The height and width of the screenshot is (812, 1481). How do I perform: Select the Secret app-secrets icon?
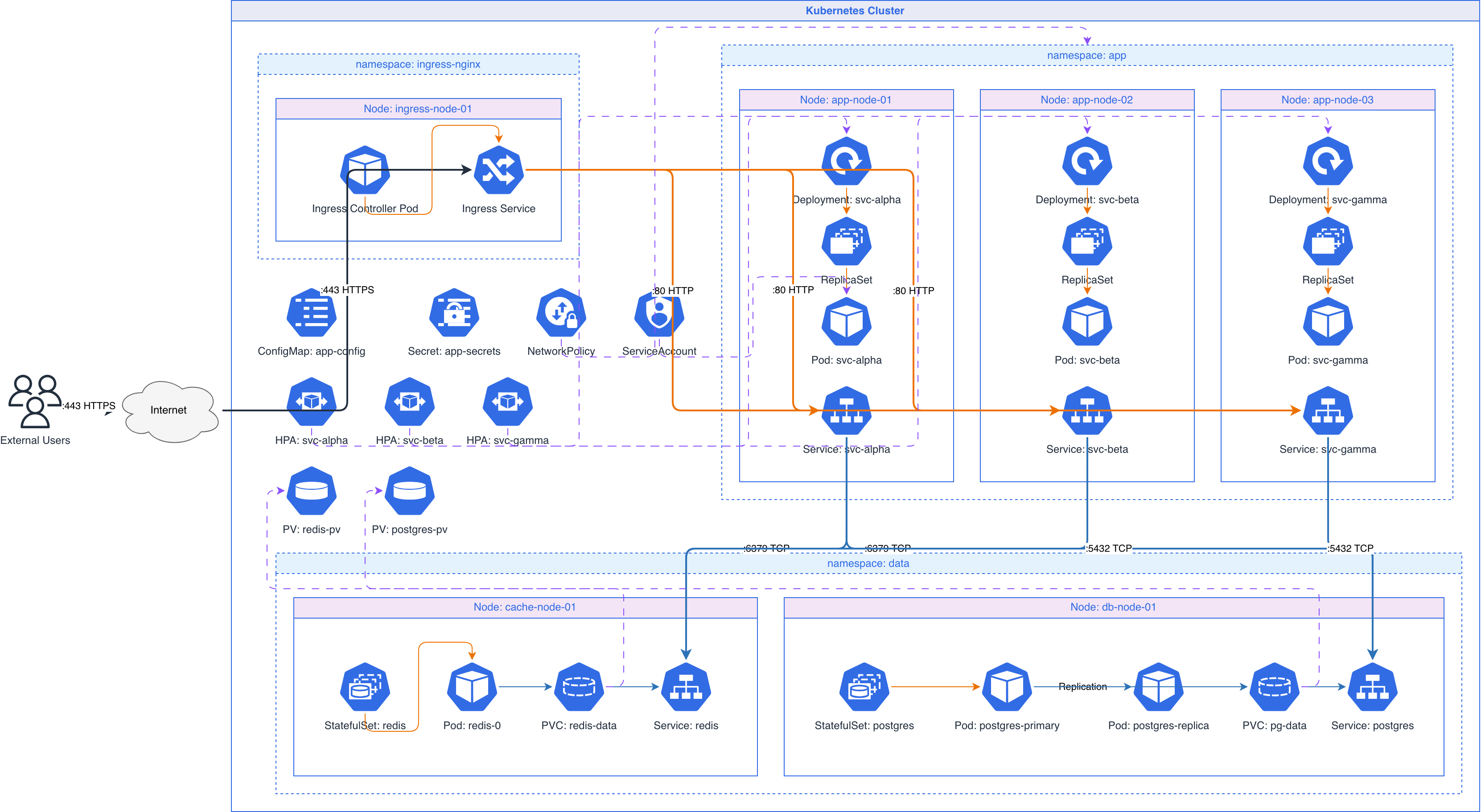[x=454, y=312]
